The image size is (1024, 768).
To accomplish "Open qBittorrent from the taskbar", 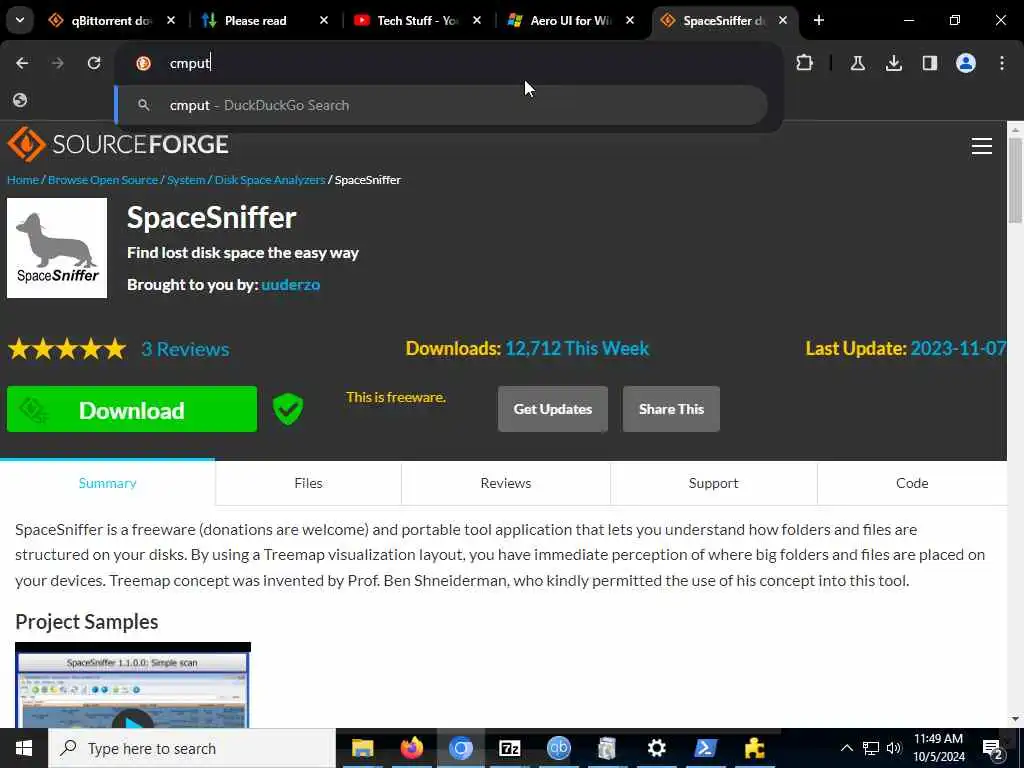I will tap(558, 748).
